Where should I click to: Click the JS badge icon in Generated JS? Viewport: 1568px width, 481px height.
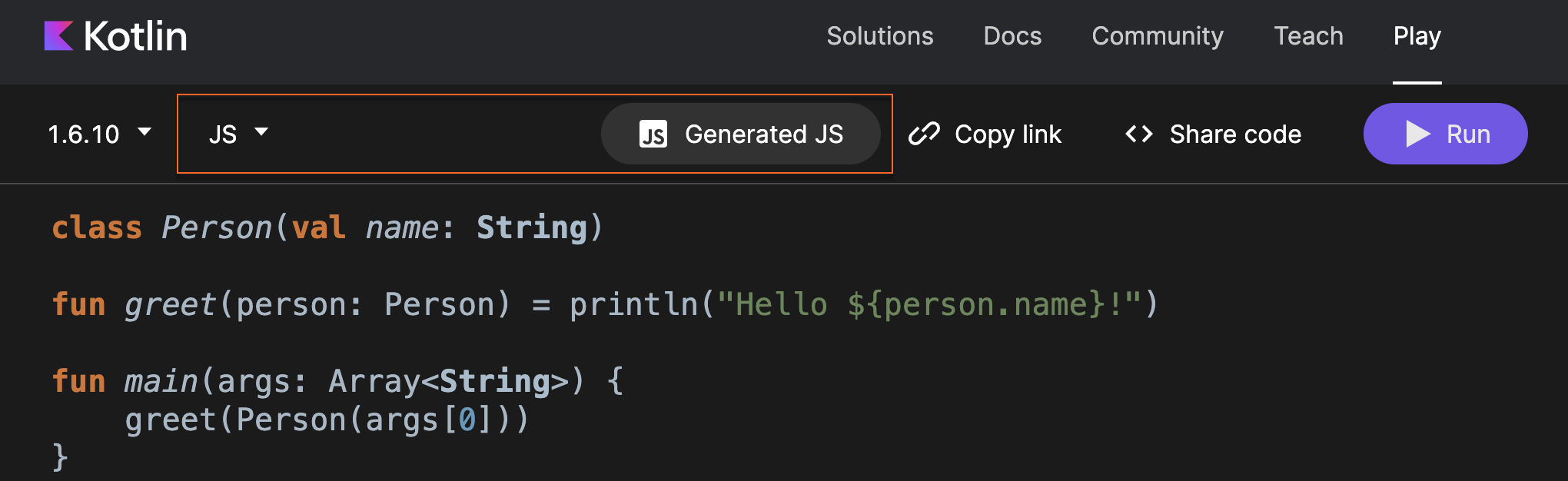pyautogui.click(x=653, y=134)
